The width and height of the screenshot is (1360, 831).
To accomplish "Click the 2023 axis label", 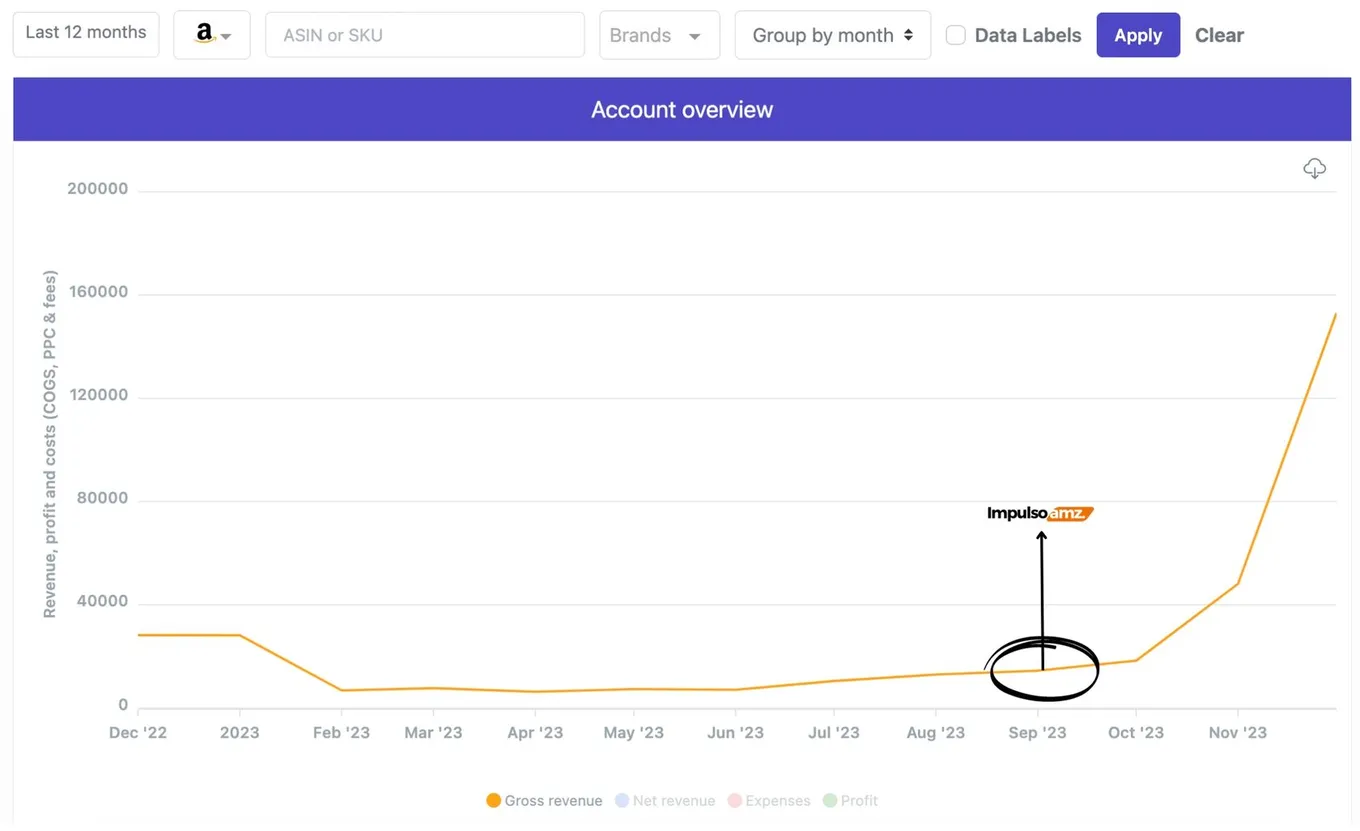I will [x=239, y=732].
